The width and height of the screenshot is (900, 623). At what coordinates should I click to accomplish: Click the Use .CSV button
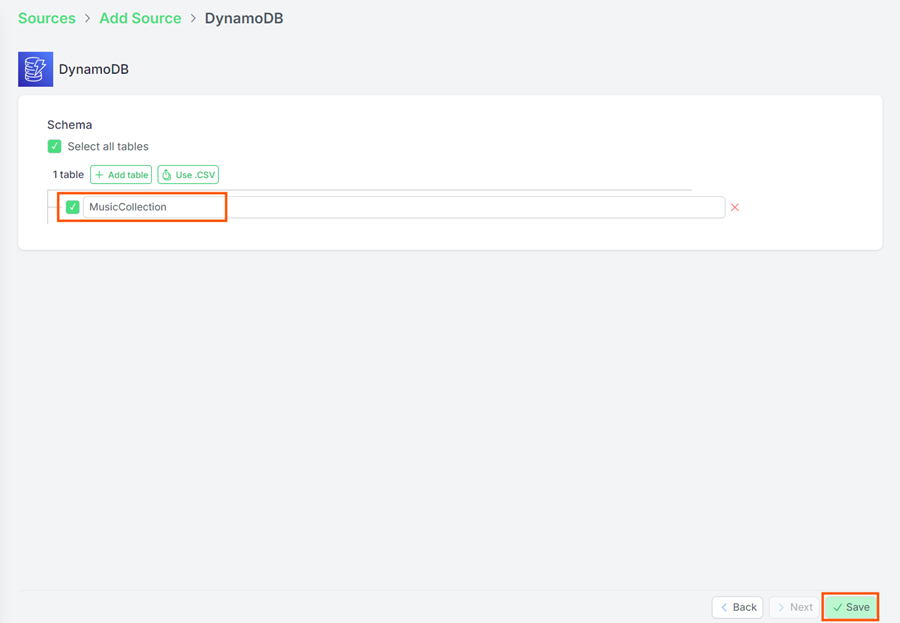(x=188, y=175)
